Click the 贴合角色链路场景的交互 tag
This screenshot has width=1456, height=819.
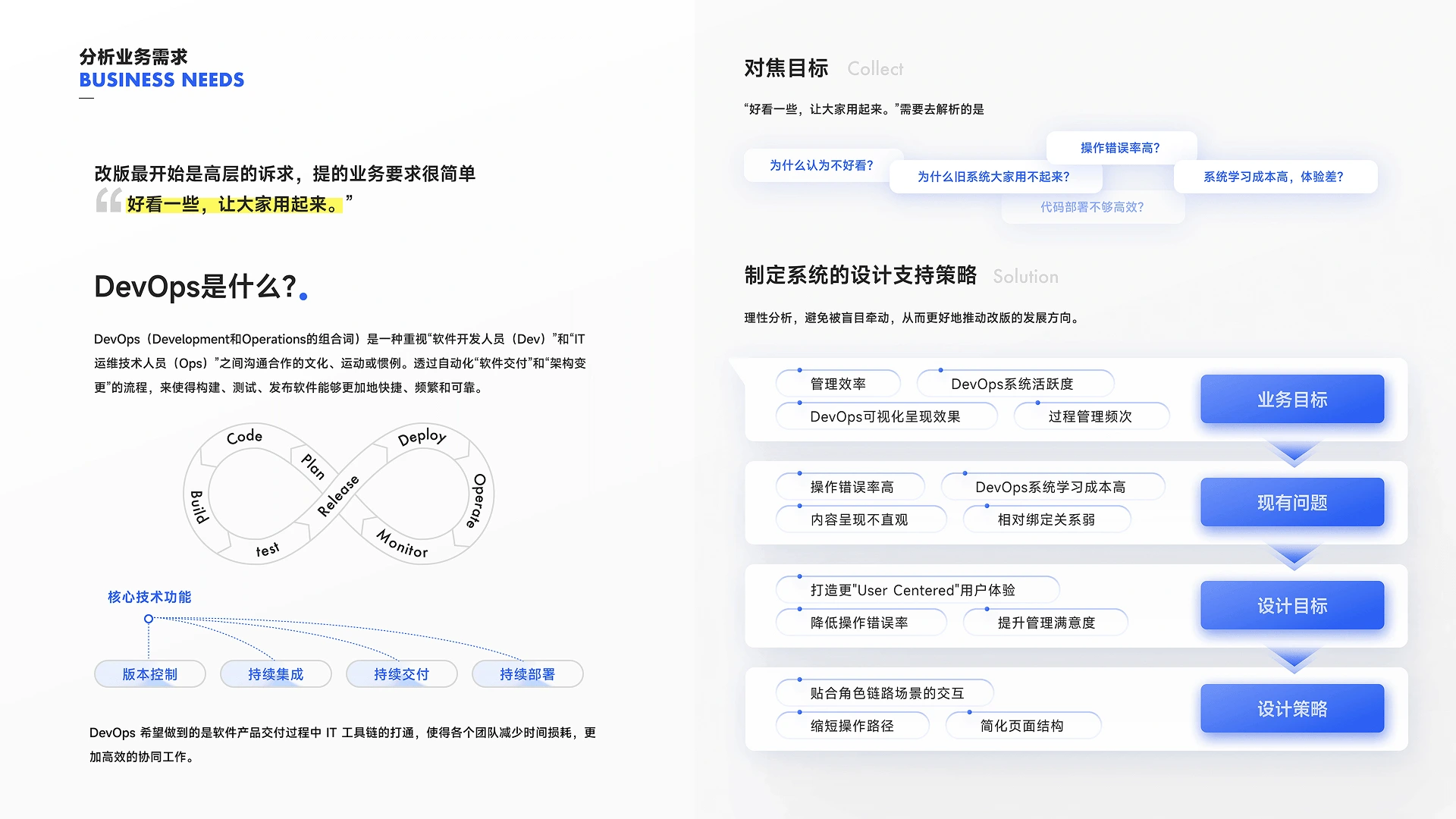[x=886, y=693]
